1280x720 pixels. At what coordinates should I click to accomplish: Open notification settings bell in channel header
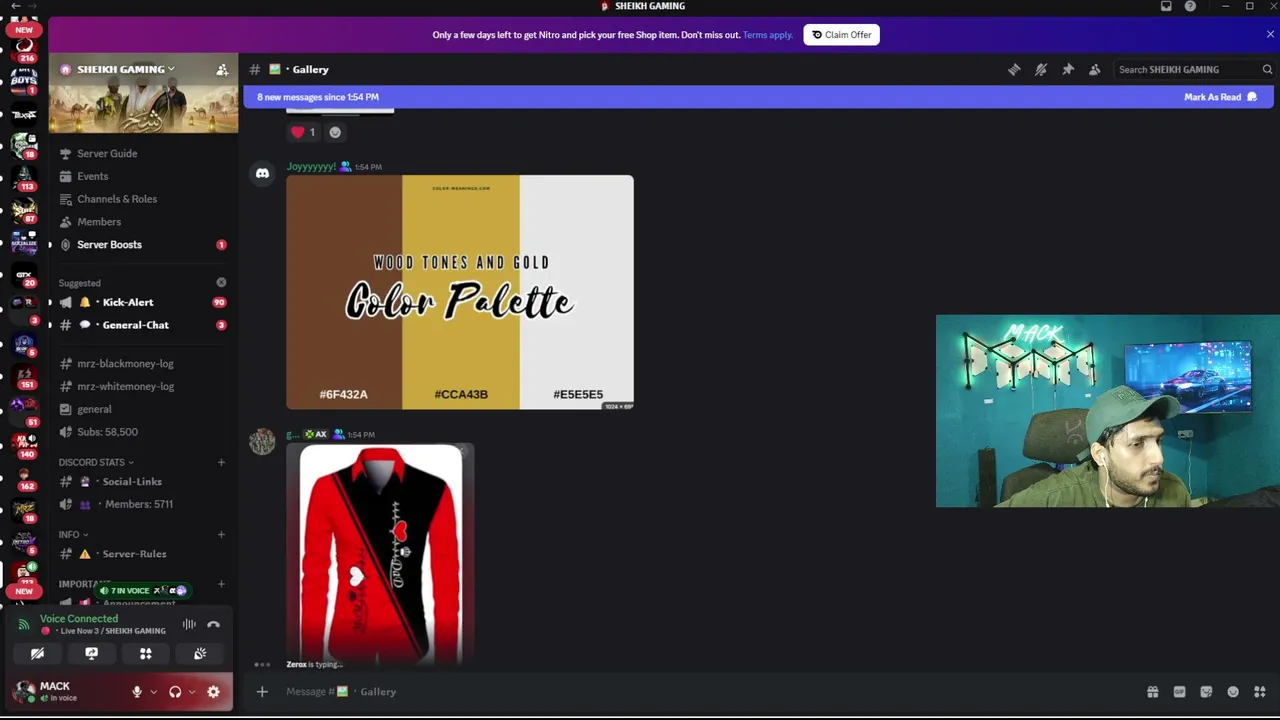click(x=1041, y=69)
